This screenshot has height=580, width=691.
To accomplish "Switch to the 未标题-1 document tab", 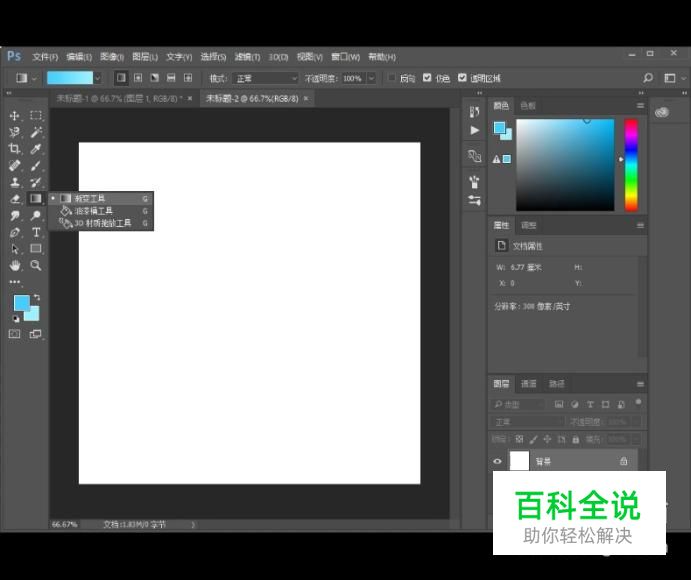I will point(119,98).
